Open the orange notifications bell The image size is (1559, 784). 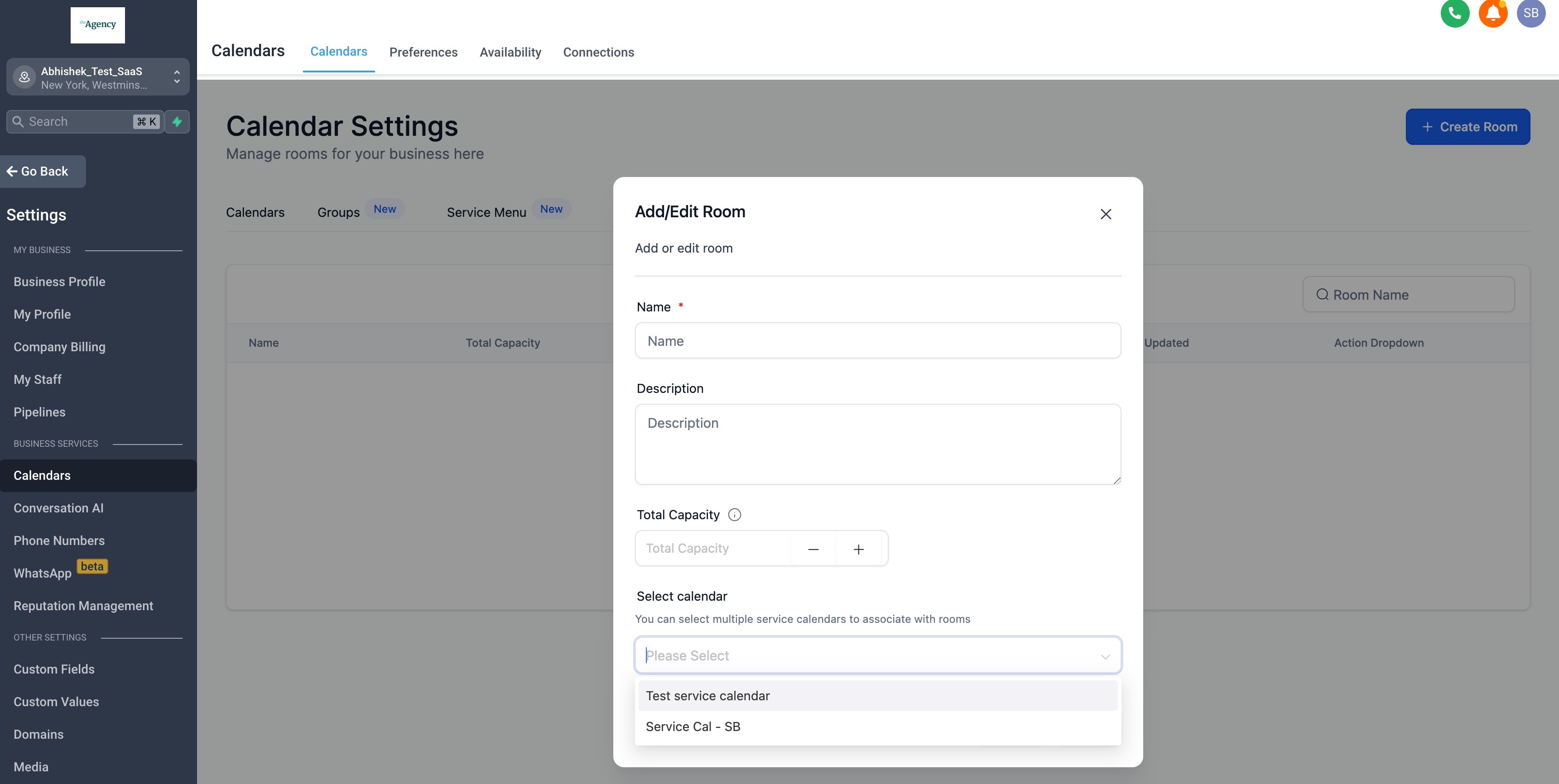(x=1492, y=13)
